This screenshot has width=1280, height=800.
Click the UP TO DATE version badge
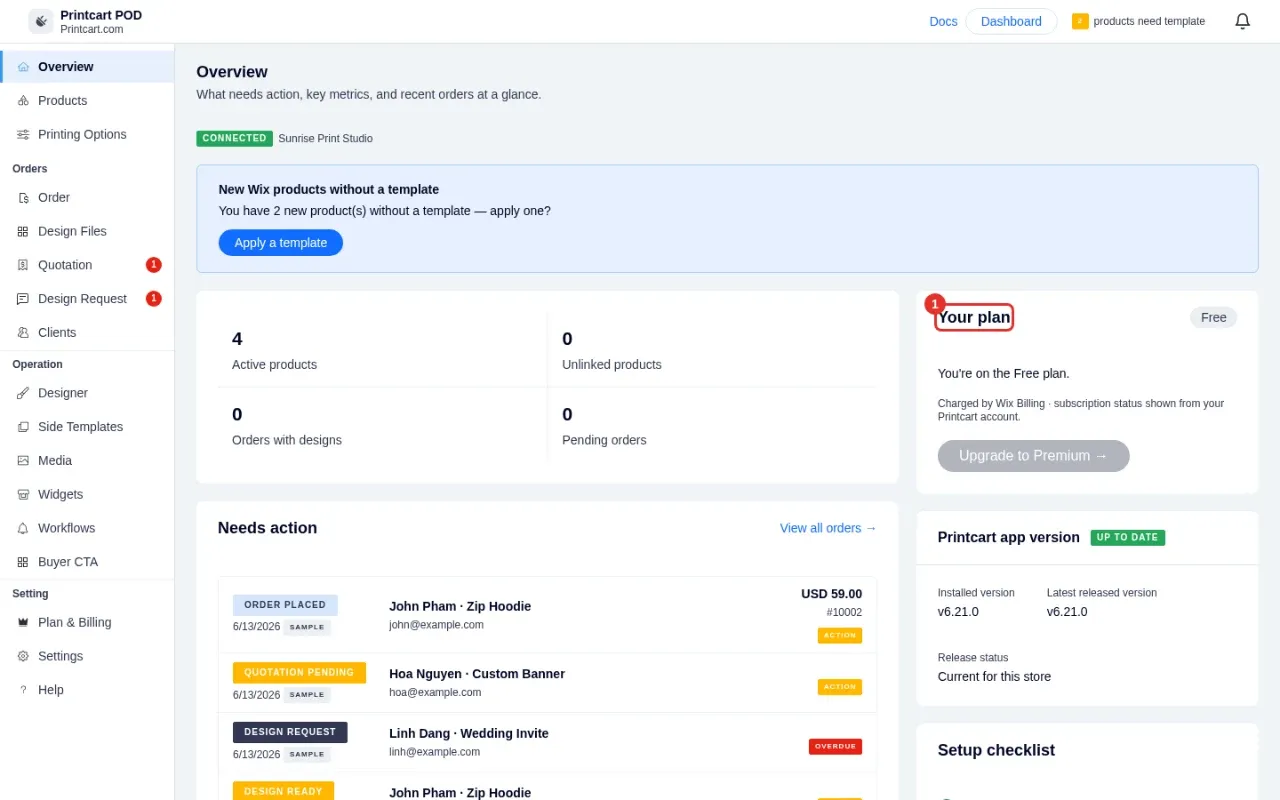tap(1127, 538)
